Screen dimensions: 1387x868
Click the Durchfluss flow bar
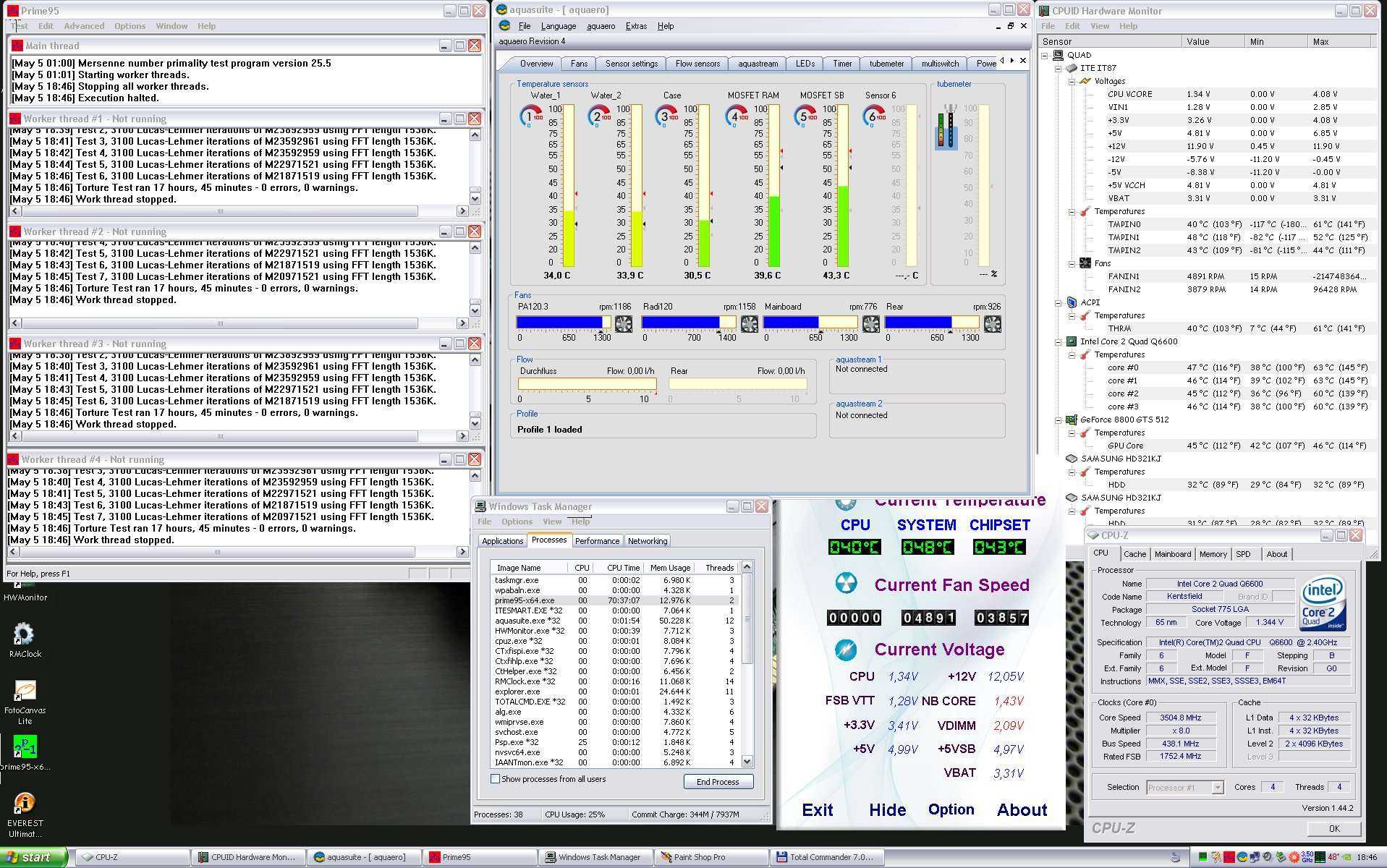[586, 385]
